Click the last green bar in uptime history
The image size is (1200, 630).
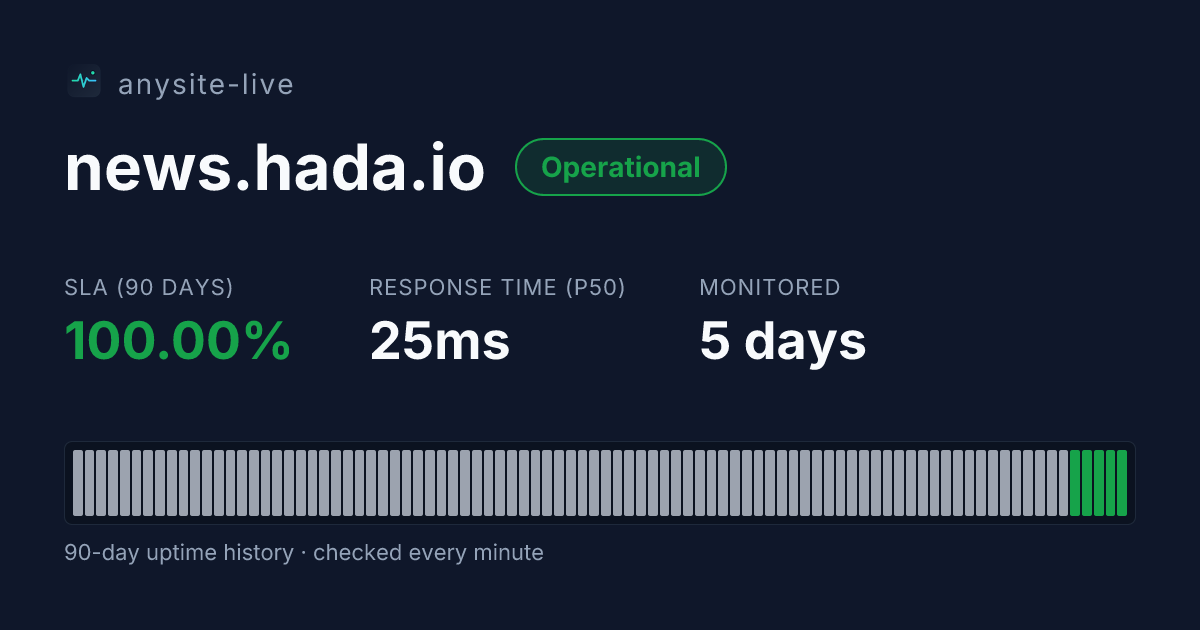1122,483
